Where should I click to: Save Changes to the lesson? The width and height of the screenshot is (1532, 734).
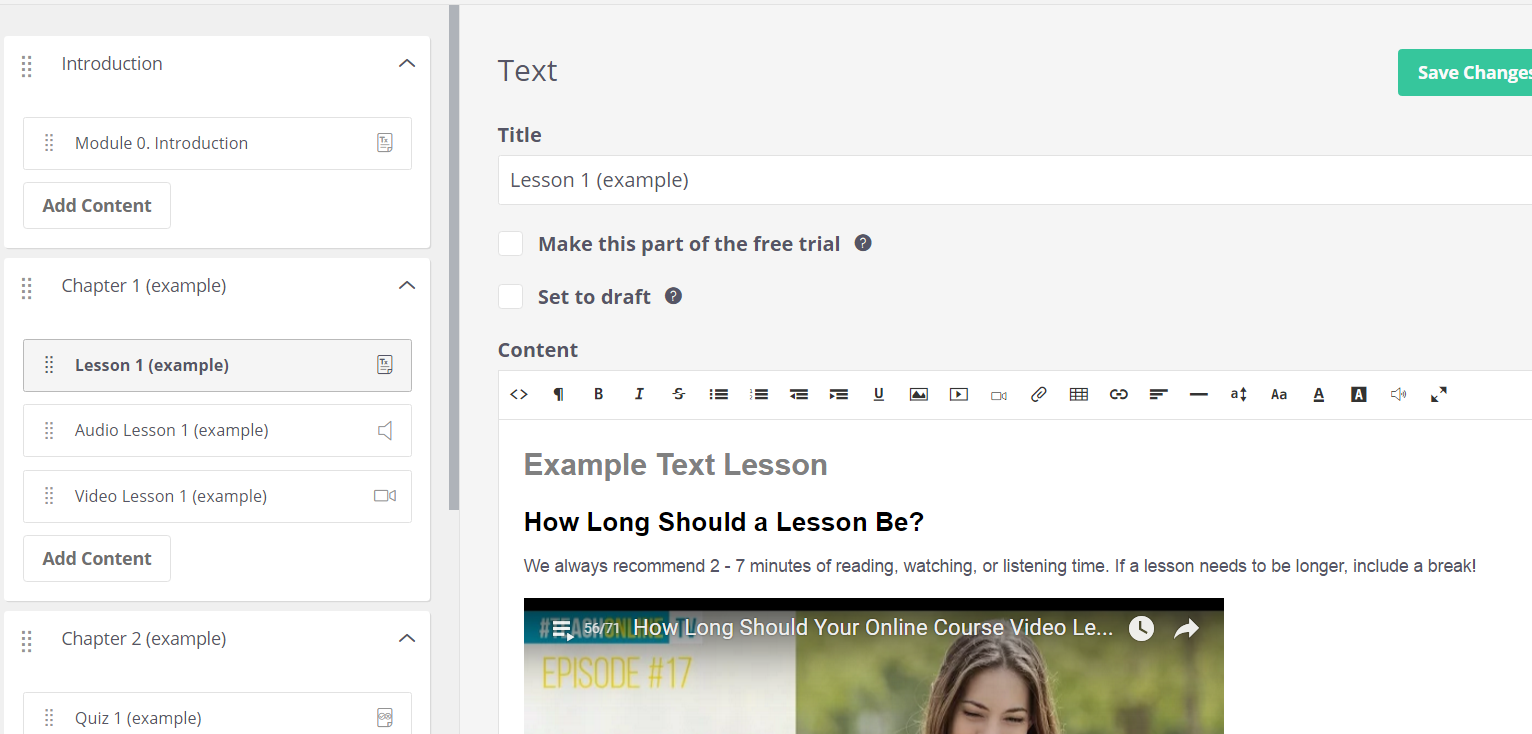coord(1465,73)
